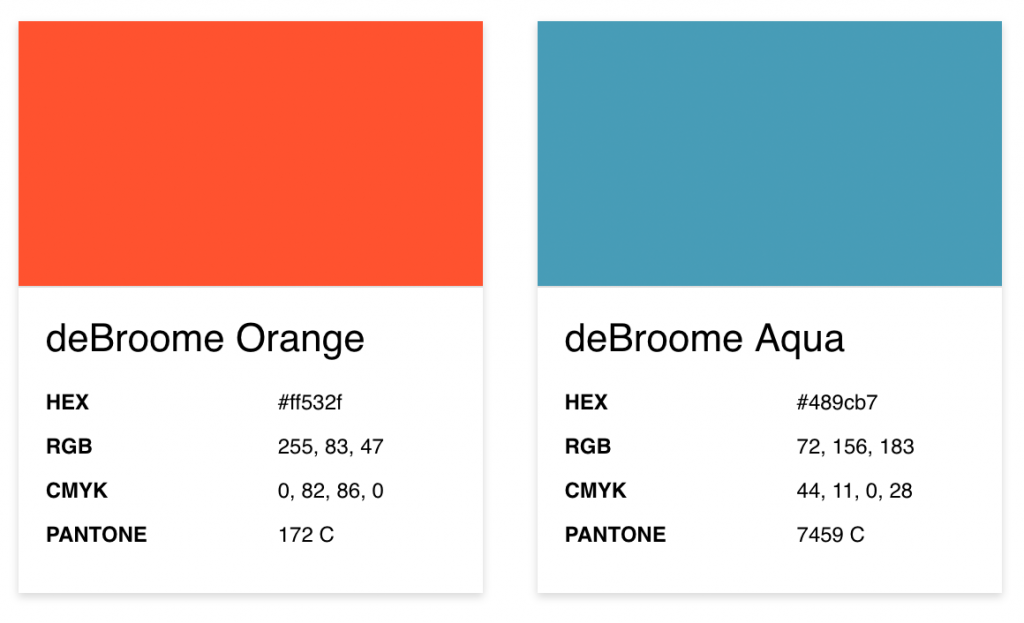Click the CMYK value 0, 82, 86, 0
The width and height of the screenshot is (1024, 623).
coord(330,491)
